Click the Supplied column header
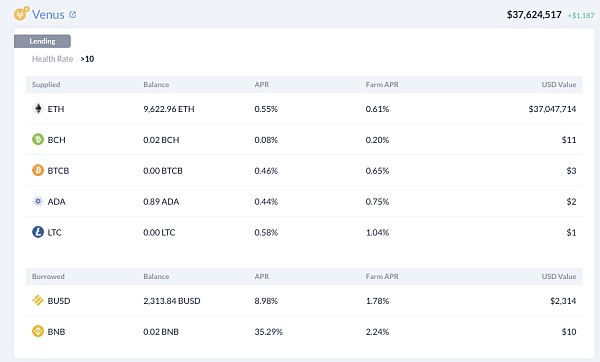Screen dimensions: 600x362 46,85
